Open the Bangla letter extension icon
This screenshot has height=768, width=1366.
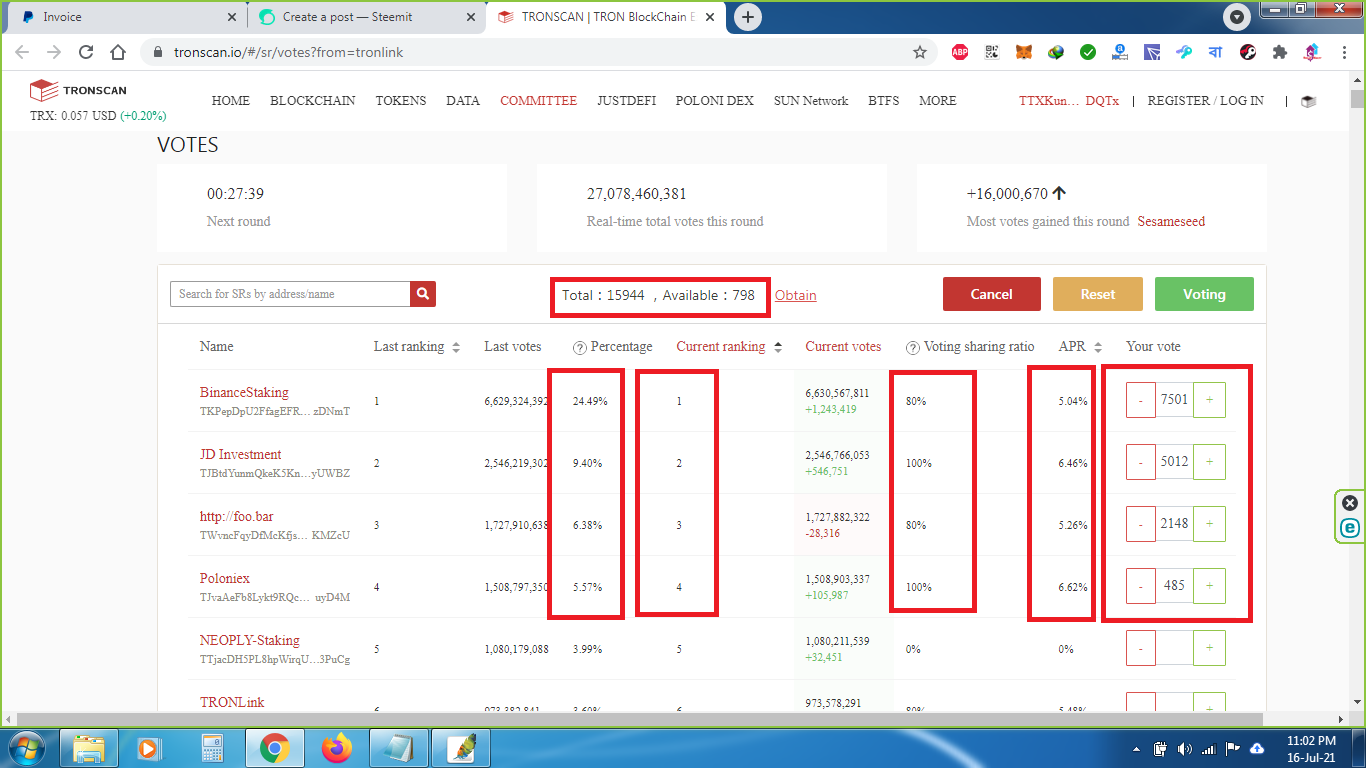click(1216, 52)
